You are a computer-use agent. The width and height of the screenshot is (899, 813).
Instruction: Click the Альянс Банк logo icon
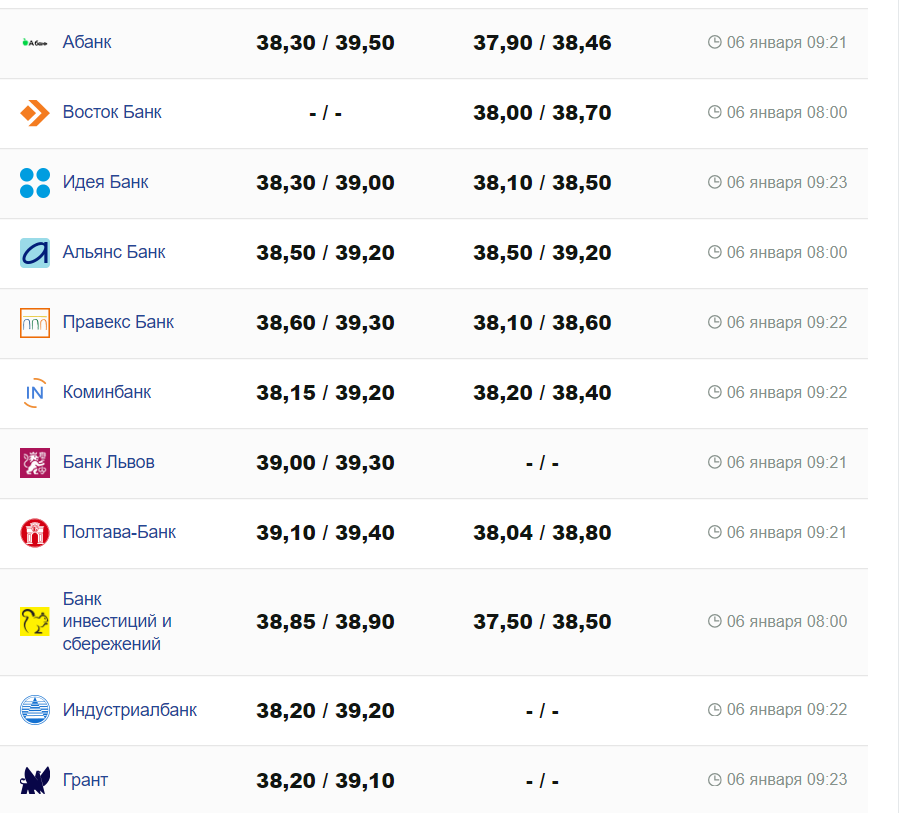(35, 253)
